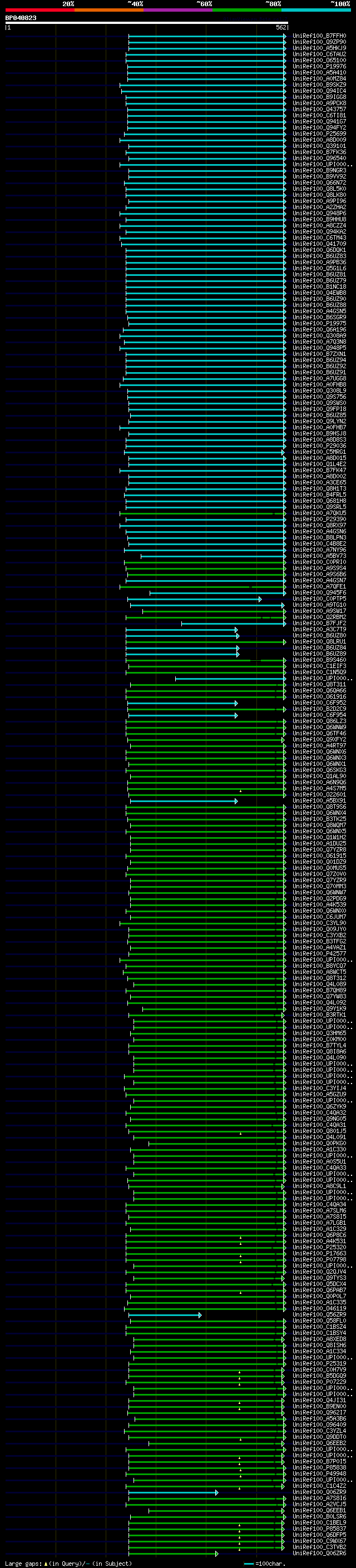Image resolution: width=356 pixels, height=1568 pixels.
Task: Select the UniRef100_Q66N72 label
Action: [x=319, y=182]
